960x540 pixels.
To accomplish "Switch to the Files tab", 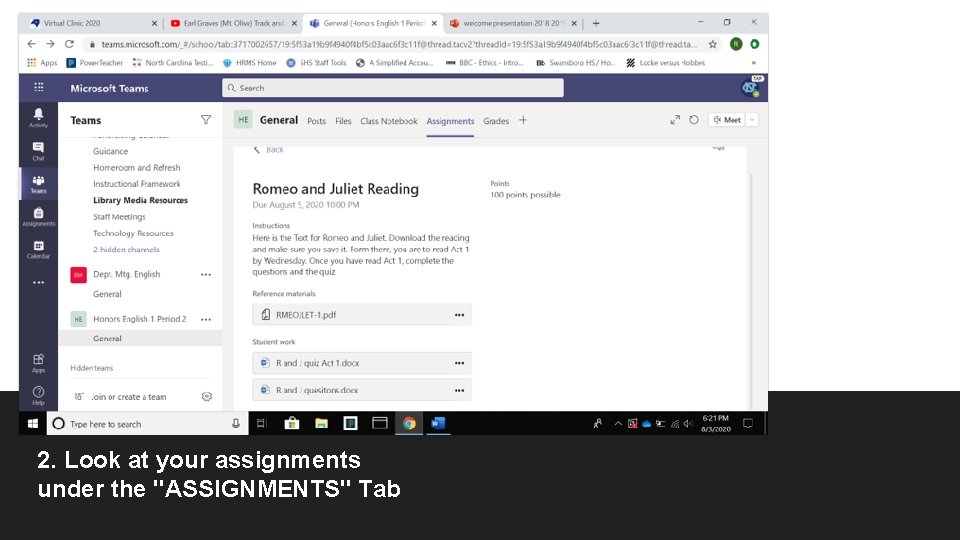I will click(343, 121).
